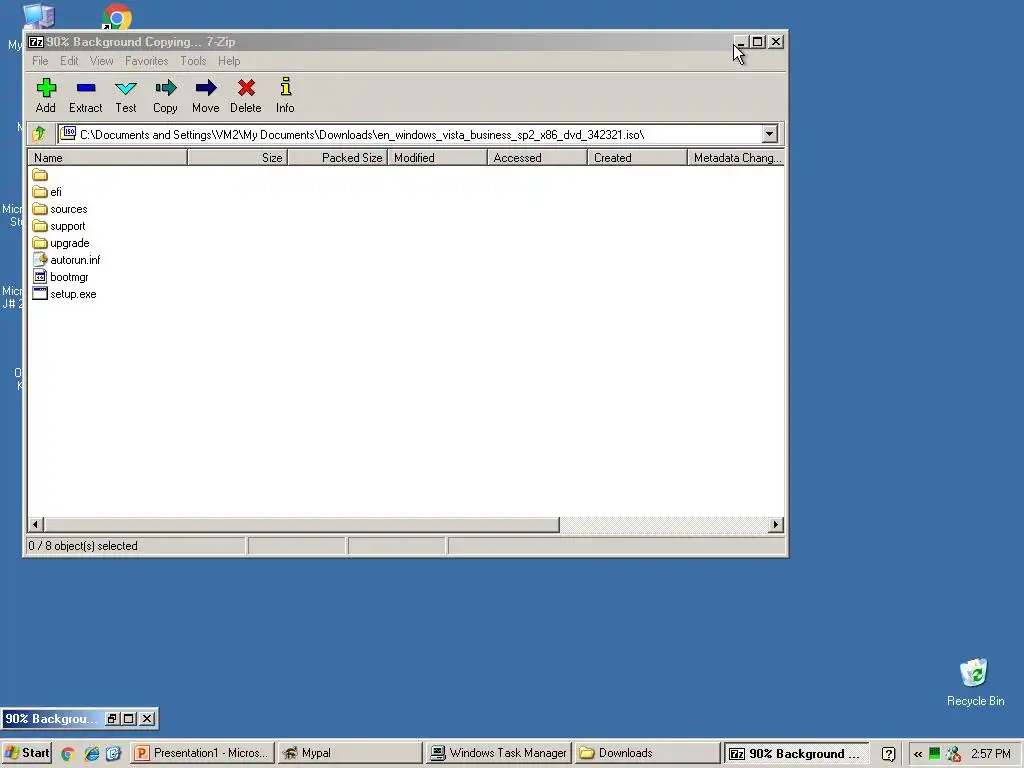Open the Favorites menu
1024x768 pixels.
coord(146,61)
